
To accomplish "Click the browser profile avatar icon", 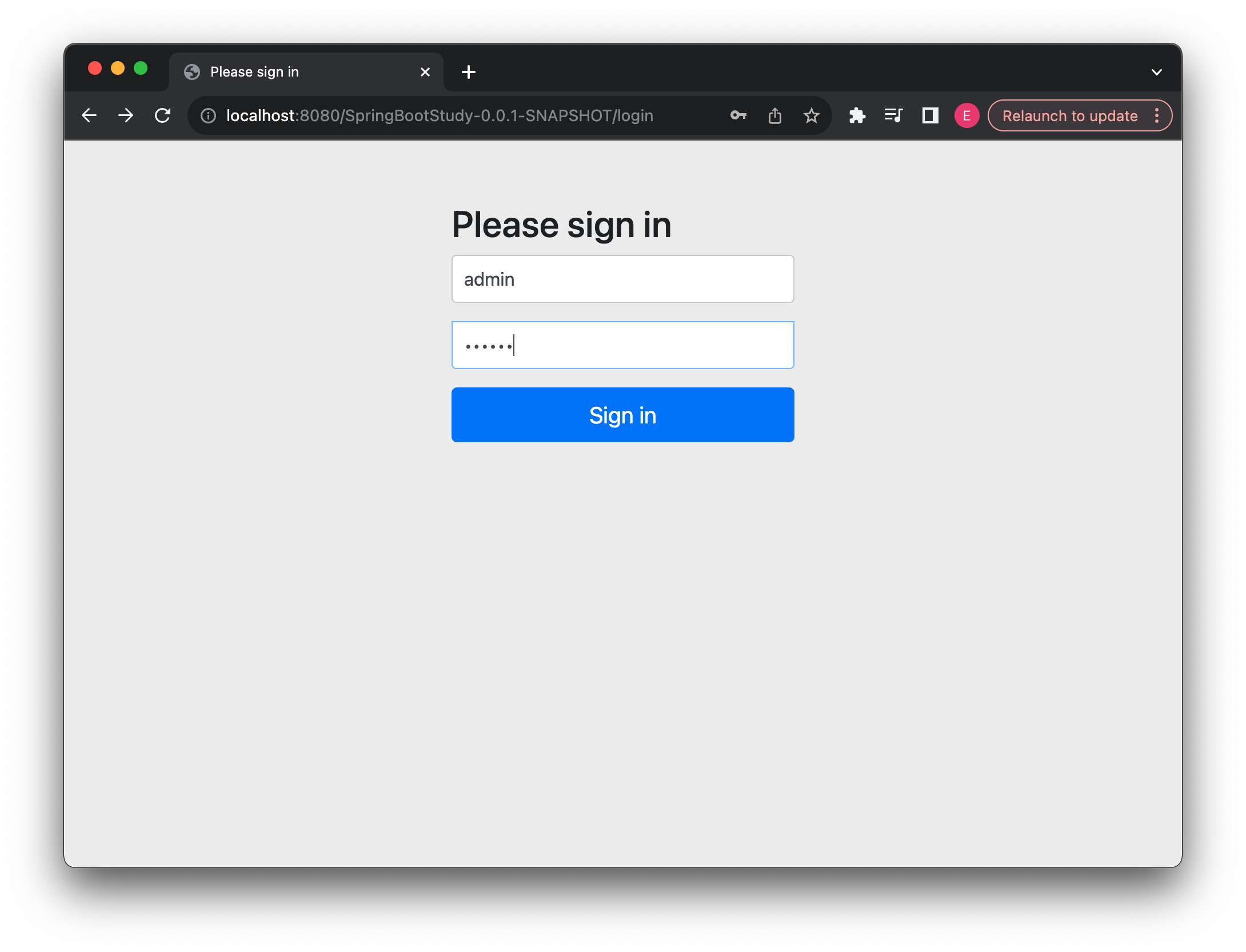I will click(x=966, y=116).
